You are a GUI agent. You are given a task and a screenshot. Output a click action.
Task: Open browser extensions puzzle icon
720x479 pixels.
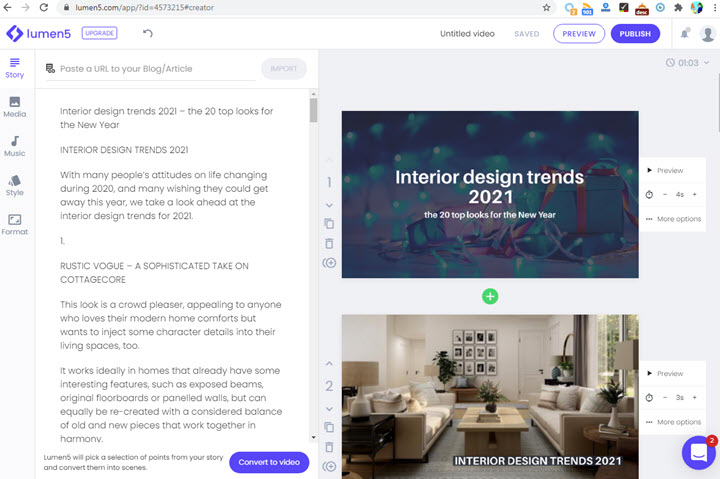pyautogui.click(x=678, y=7)
